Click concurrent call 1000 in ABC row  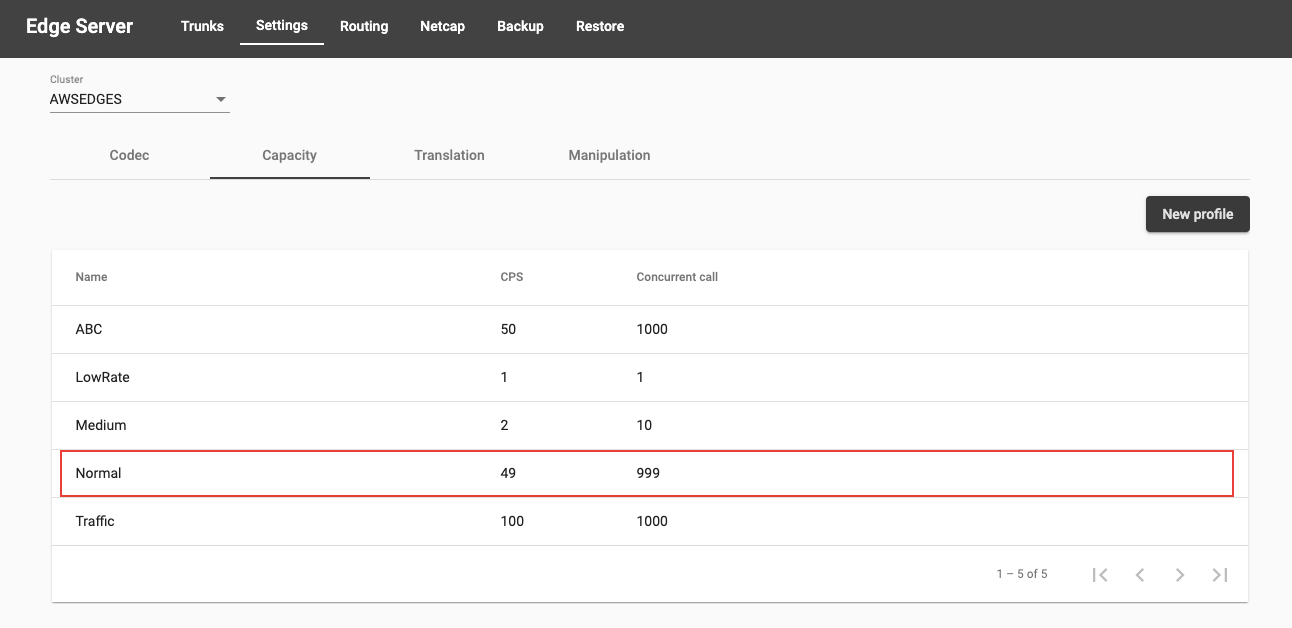coord(652,329)
